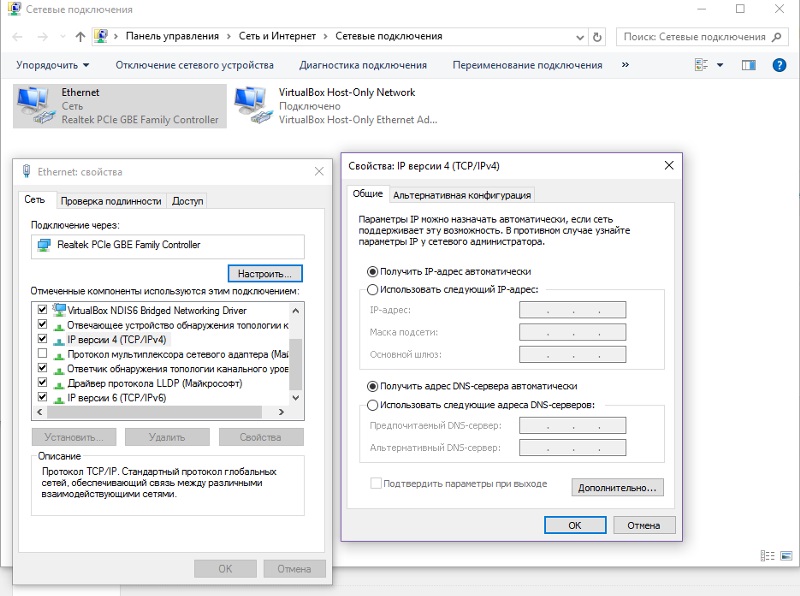Select IP версии 4 (TCP/IPv4) list item
Image resolution: width=800 pixels, height=596 pixels.
[x=117, y=339]
